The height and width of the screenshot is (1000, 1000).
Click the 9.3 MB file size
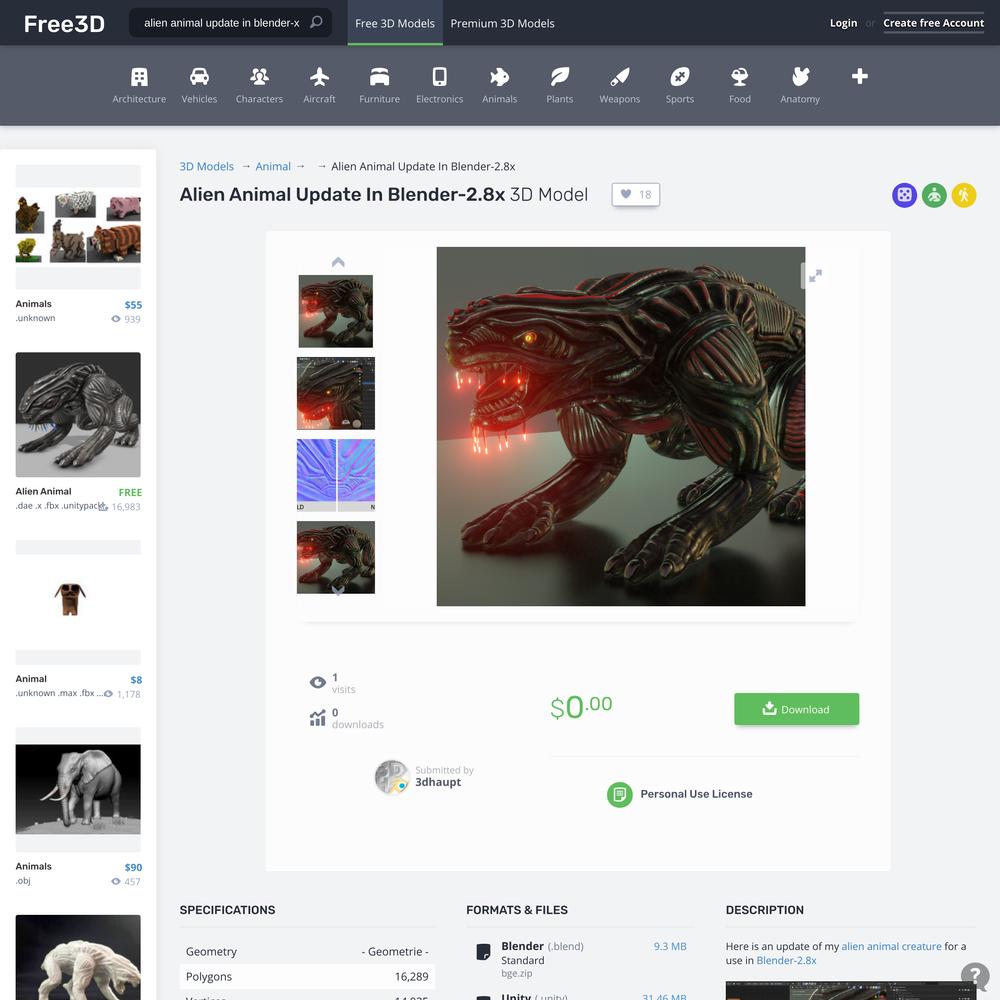tap(670, 946)
